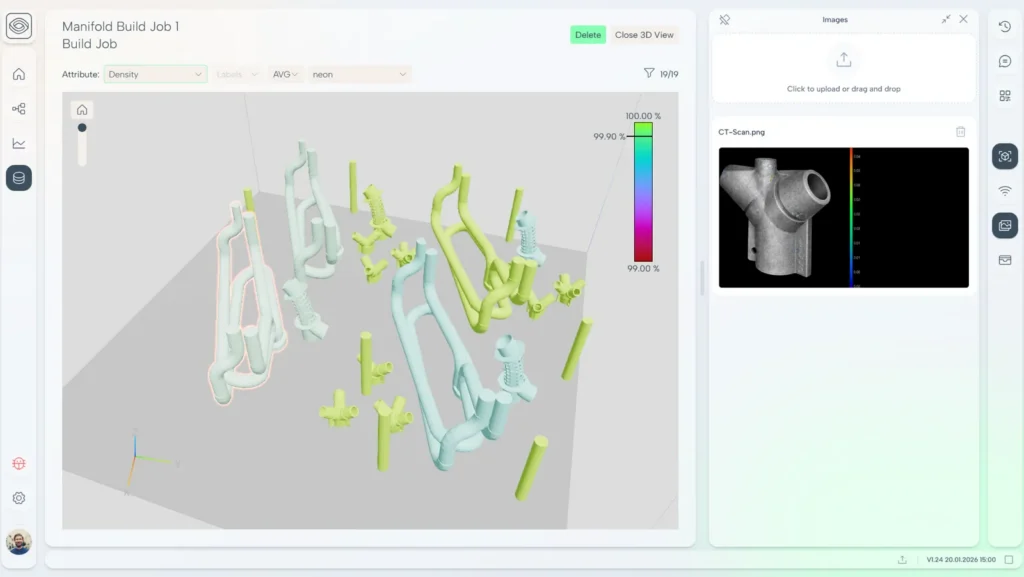Reset the viewport with the home view icon
This screenshot has height=577, width=1024.
pos(82,110)
